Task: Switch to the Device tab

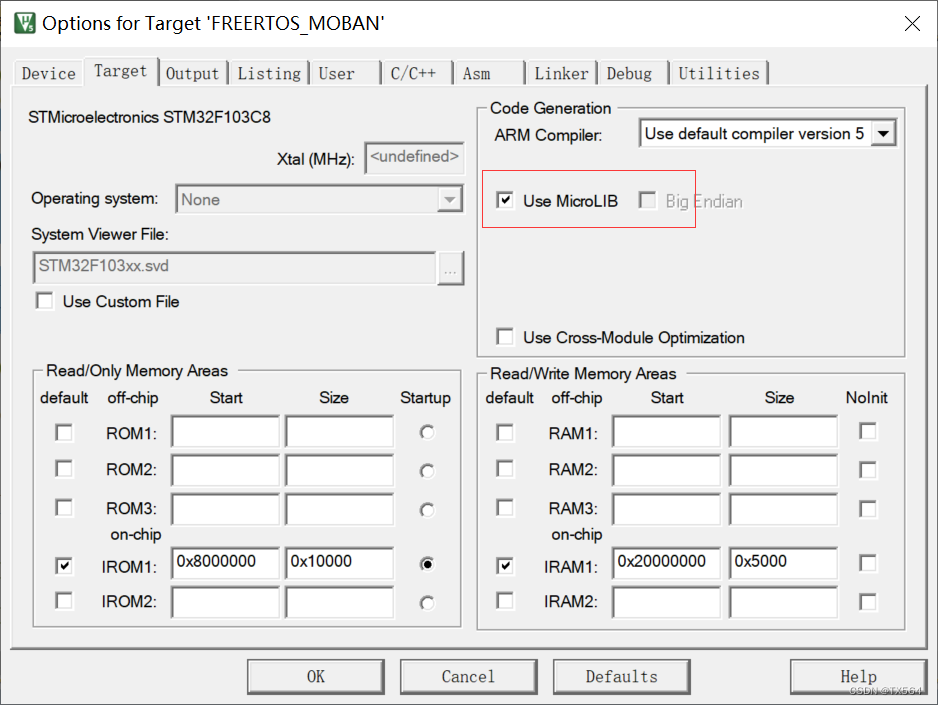Action: coord(48,74)
